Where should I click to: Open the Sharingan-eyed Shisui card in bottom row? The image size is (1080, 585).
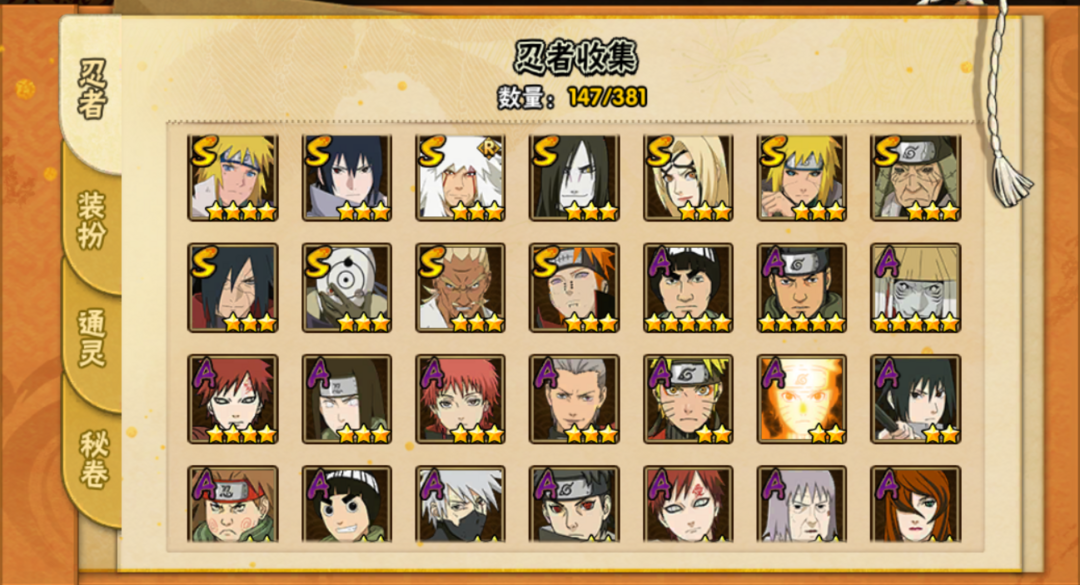point(574,504)
